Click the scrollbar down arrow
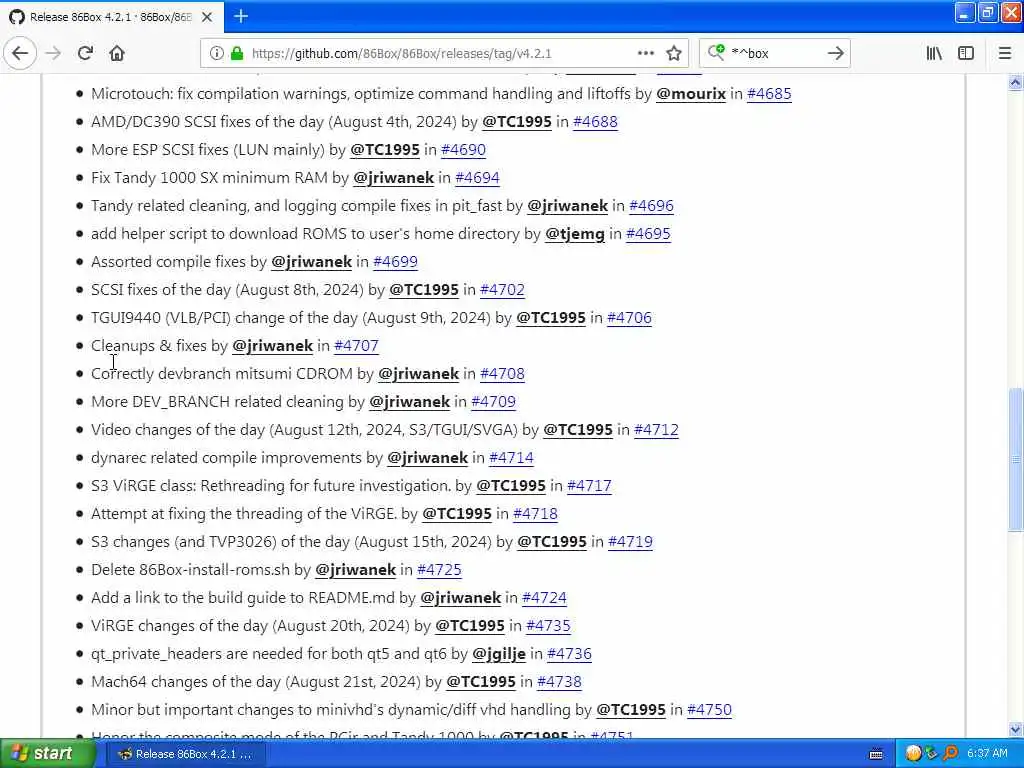Image resolution: width=1024 pixels, height=768 pixels. [x=1015, y=729]
